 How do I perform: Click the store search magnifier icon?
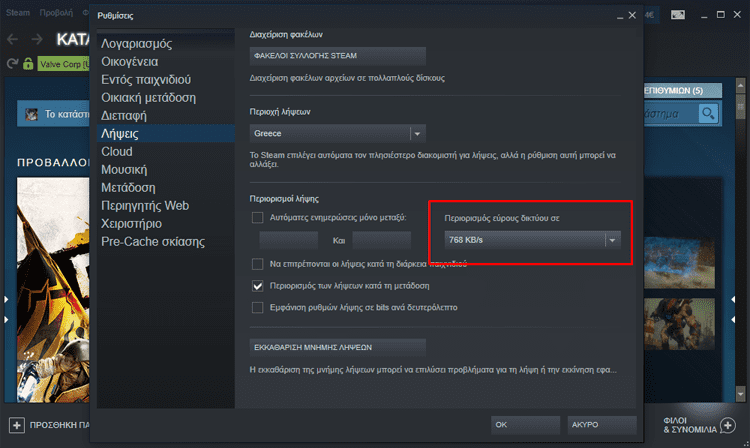tap(708, 114)
